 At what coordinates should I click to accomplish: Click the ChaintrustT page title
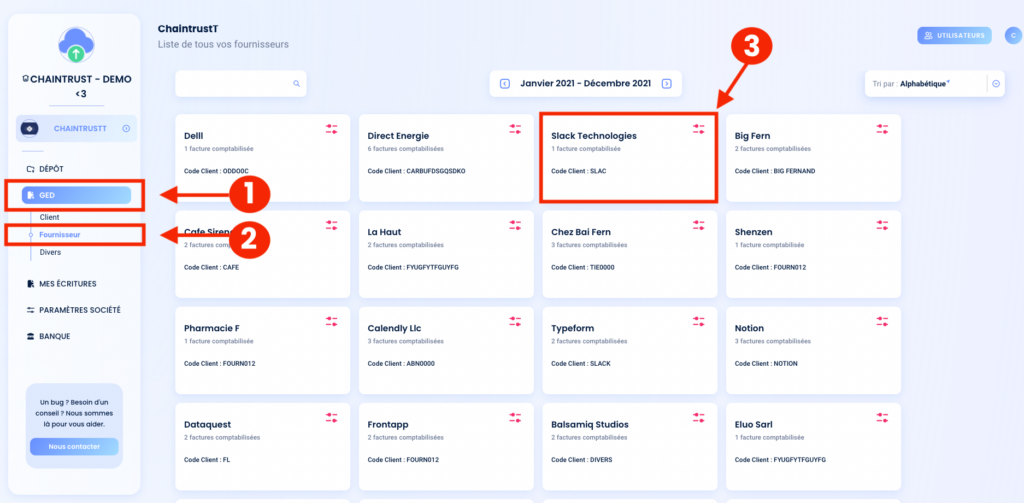click(188, 29)
